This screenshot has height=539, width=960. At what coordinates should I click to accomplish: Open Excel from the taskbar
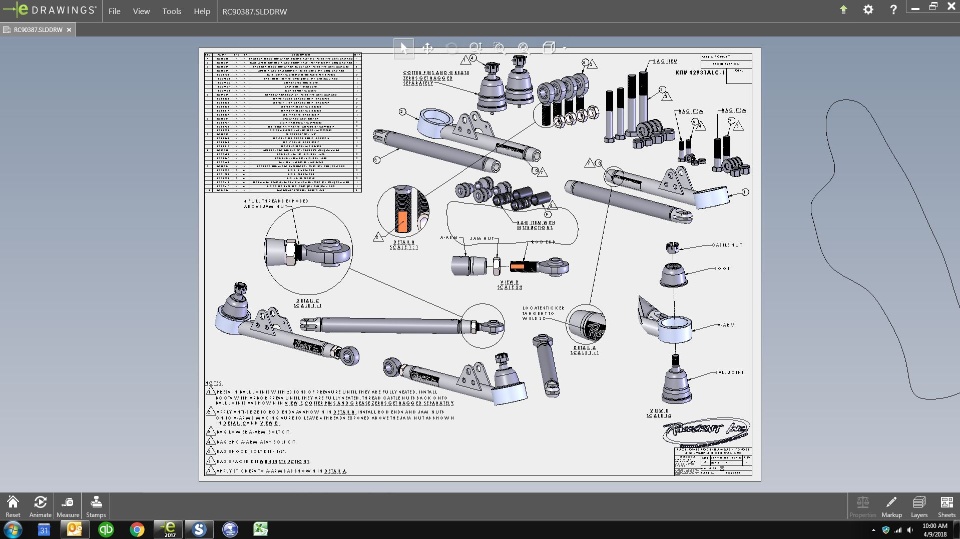261,529
